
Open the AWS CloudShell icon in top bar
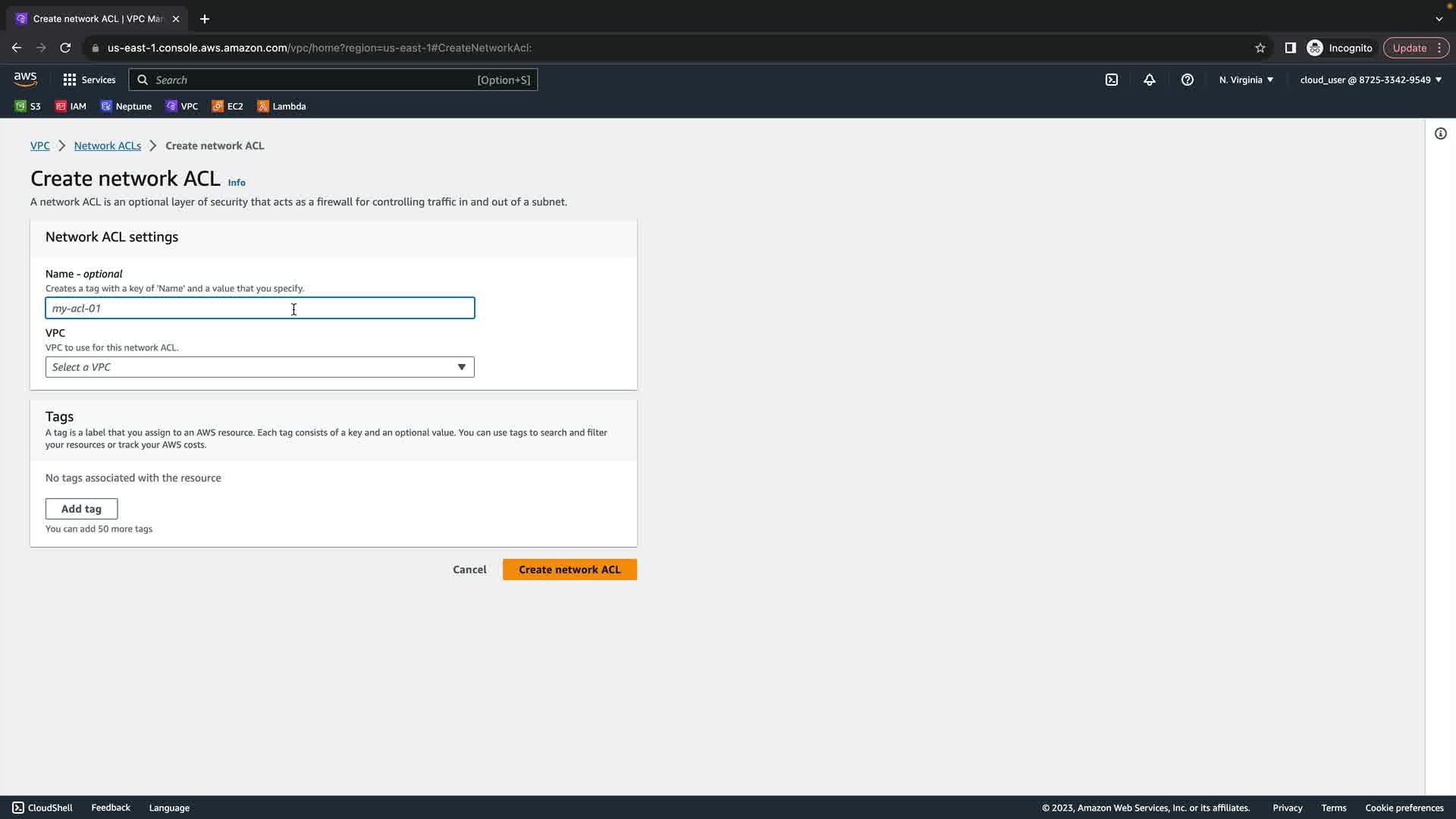tap(1112, 80)
